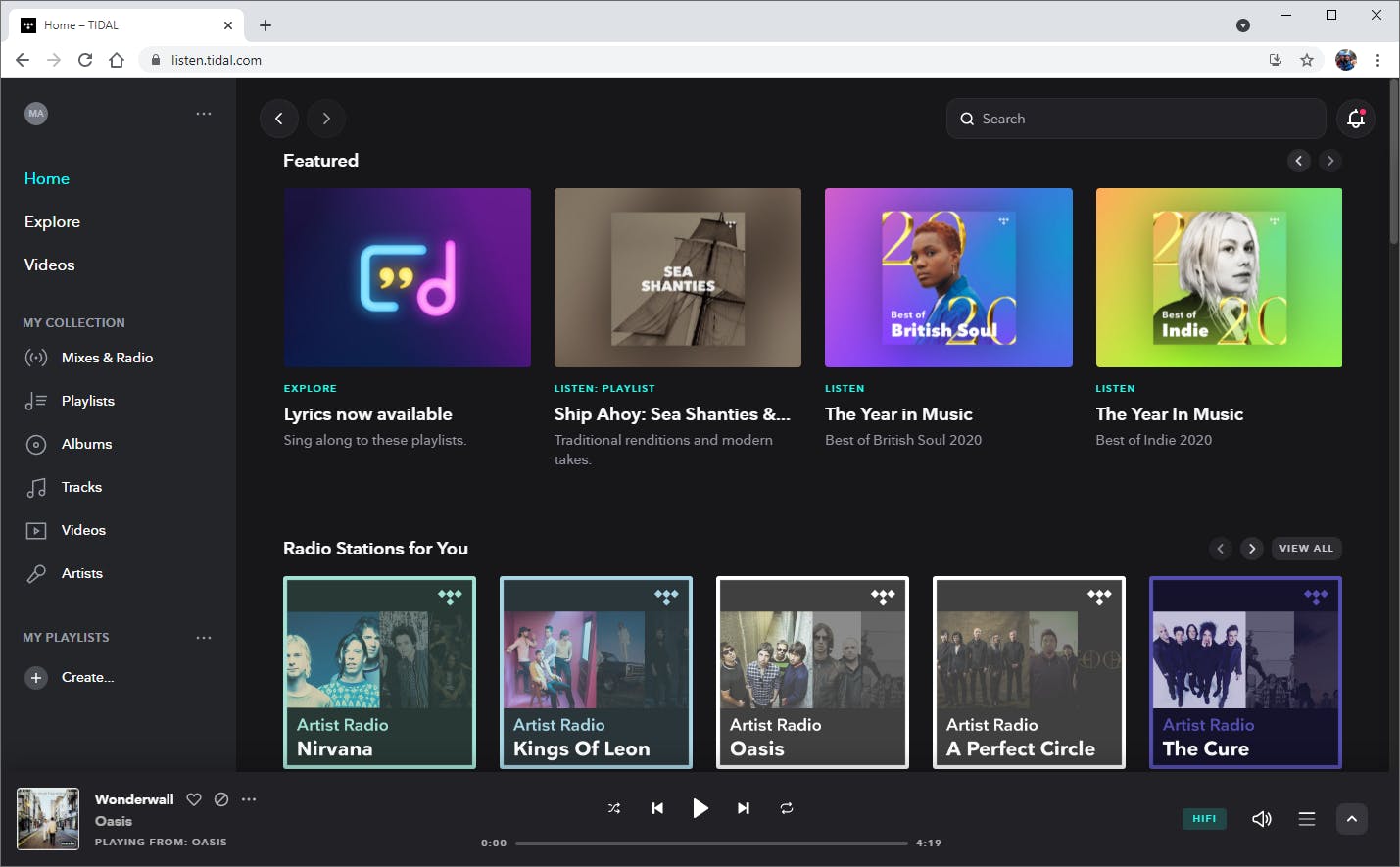Click the page vertical scrollbar

[1394, 162]
